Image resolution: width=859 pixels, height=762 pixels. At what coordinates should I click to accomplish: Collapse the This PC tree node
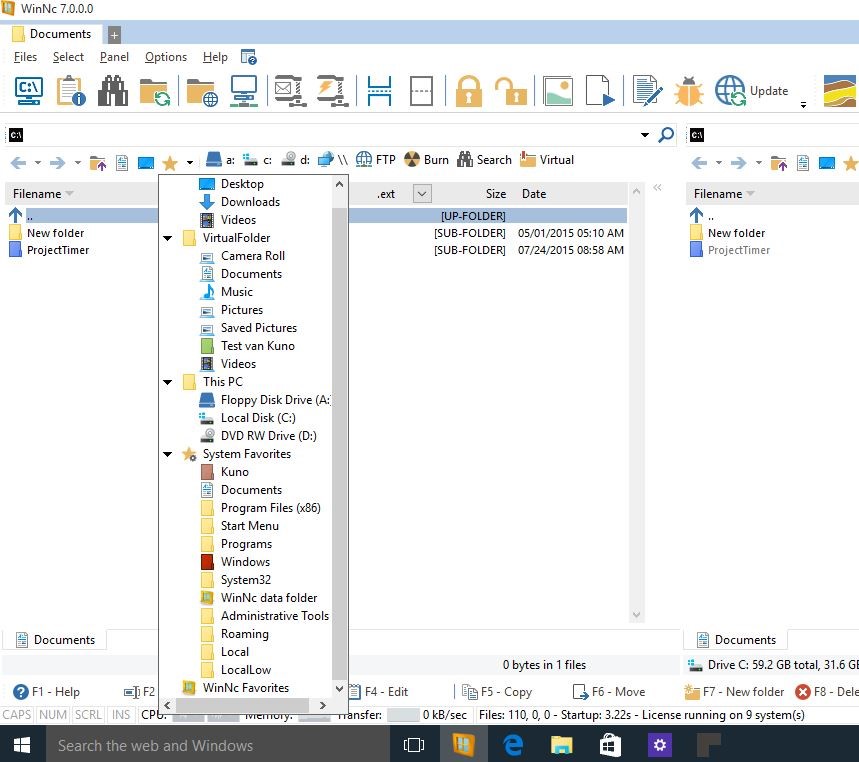[x=168, y=382]
